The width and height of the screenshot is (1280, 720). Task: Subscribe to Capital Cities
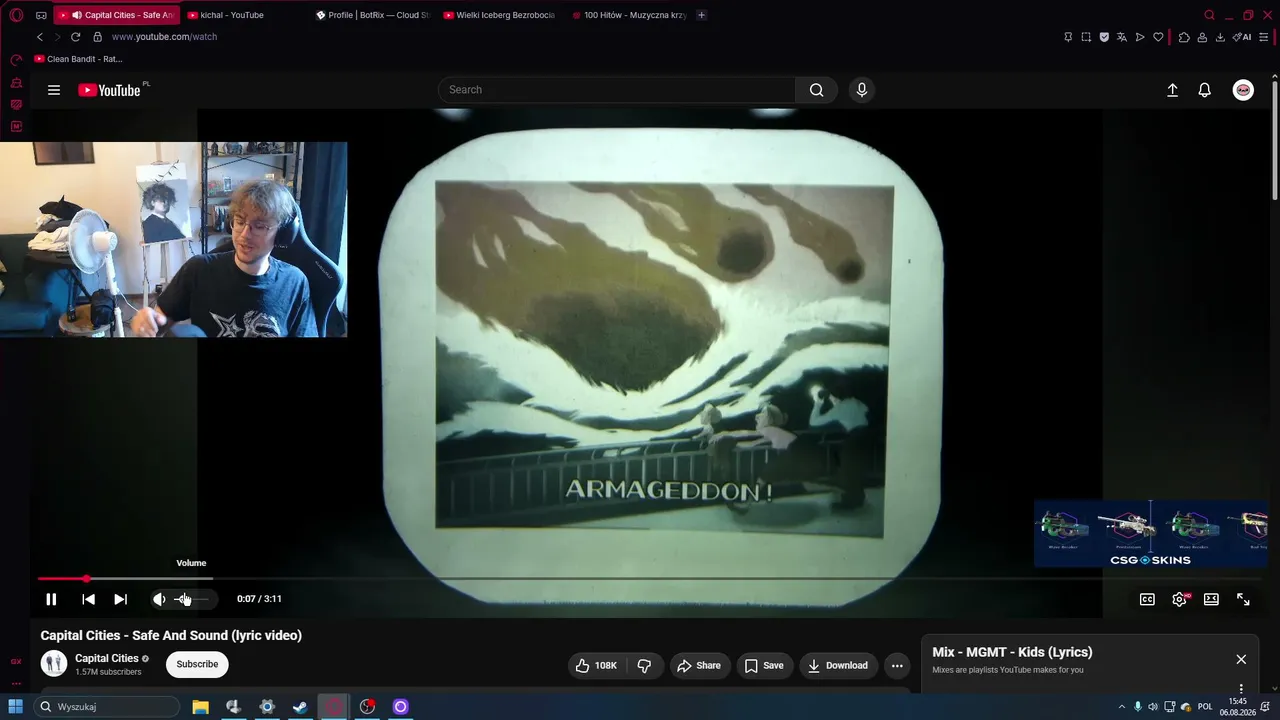point(197,664)
